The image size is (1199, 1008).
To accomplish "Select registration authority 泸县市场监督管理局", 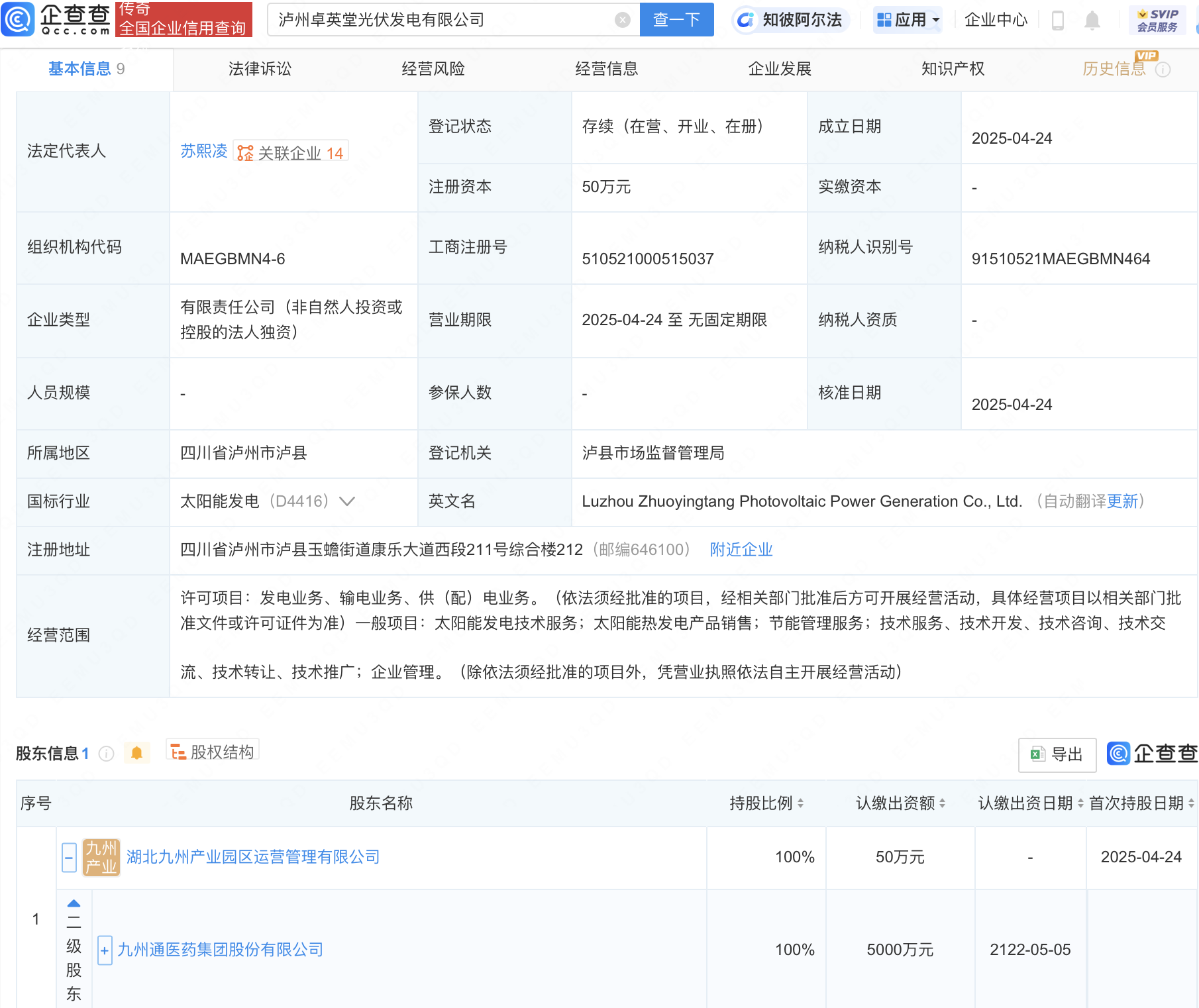I will click(x=653, y=453).
